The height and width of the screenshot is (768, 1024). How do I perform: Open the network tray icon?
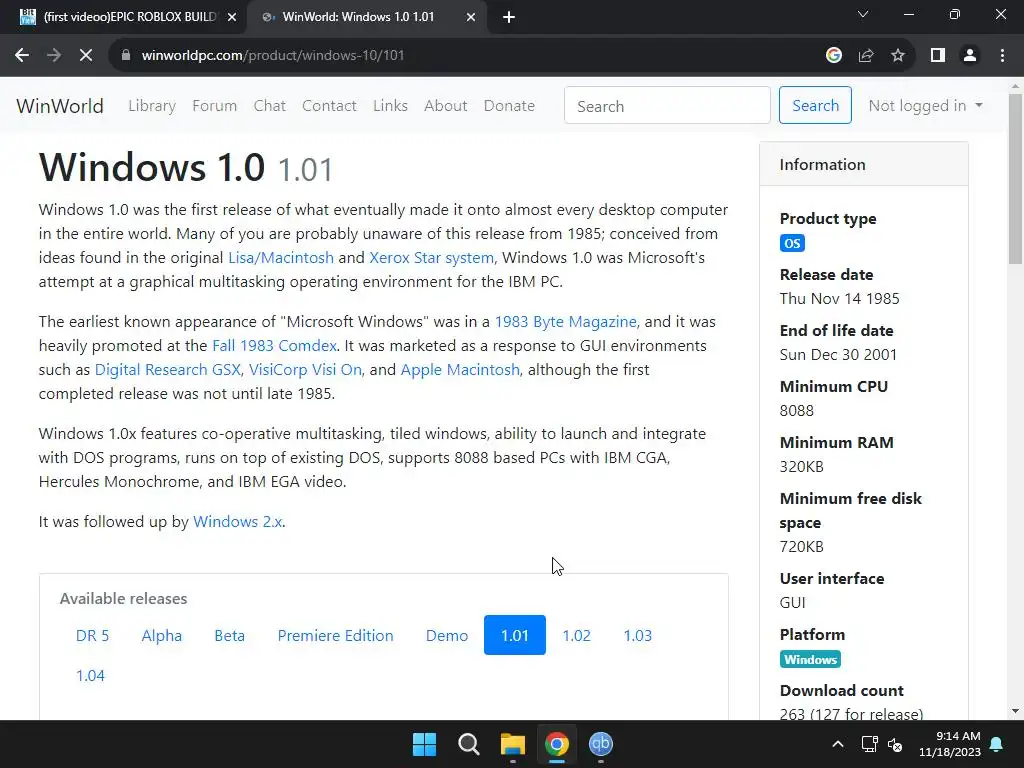(x=869, y=744)
